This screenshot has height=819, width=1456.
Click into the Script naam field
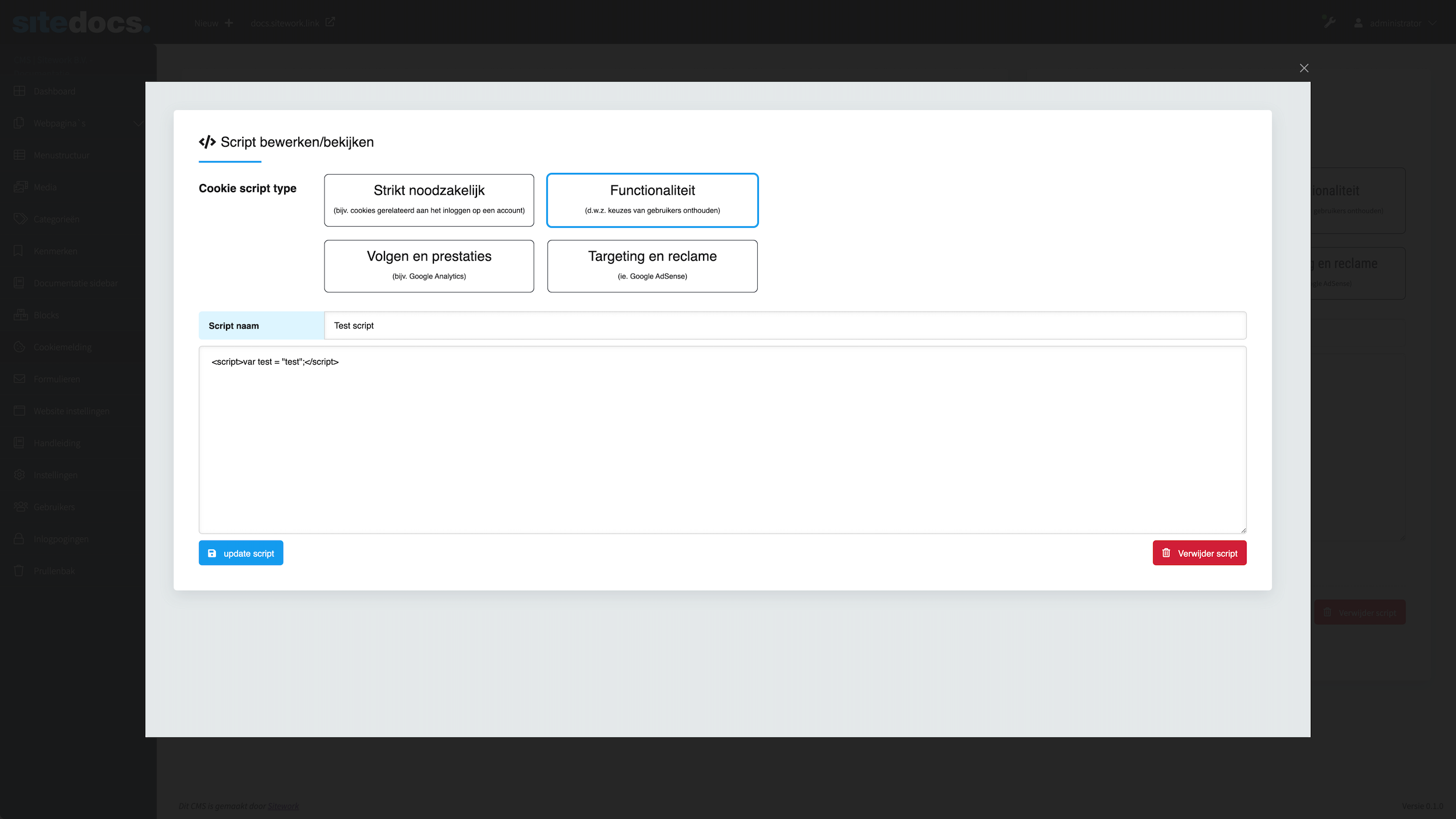[784, 326]
